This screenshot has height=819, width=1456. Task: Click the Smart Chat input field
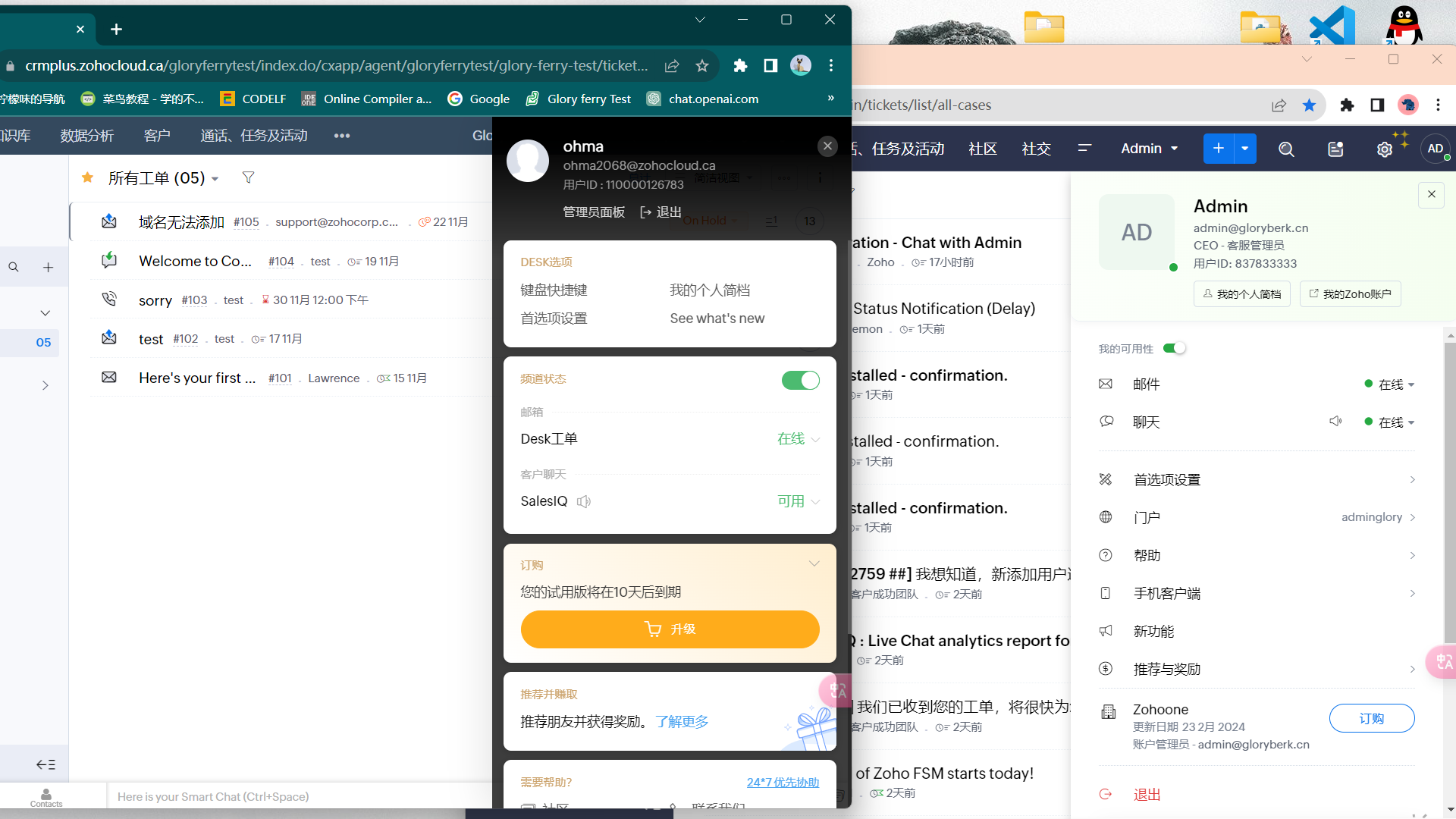tap(300, 797)
